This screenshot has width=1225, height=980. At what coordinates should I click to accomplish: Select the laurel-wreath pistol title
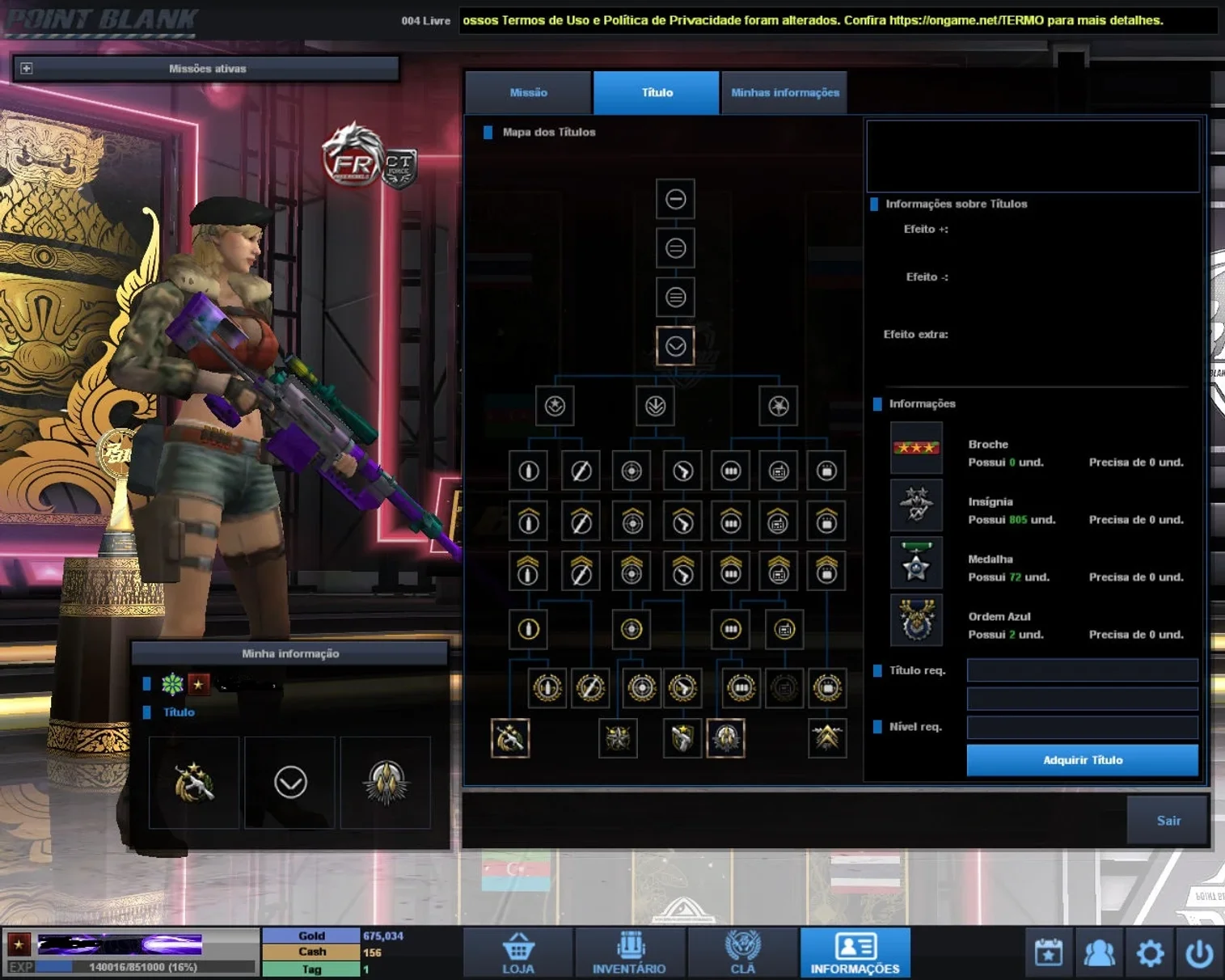point(682,688)
